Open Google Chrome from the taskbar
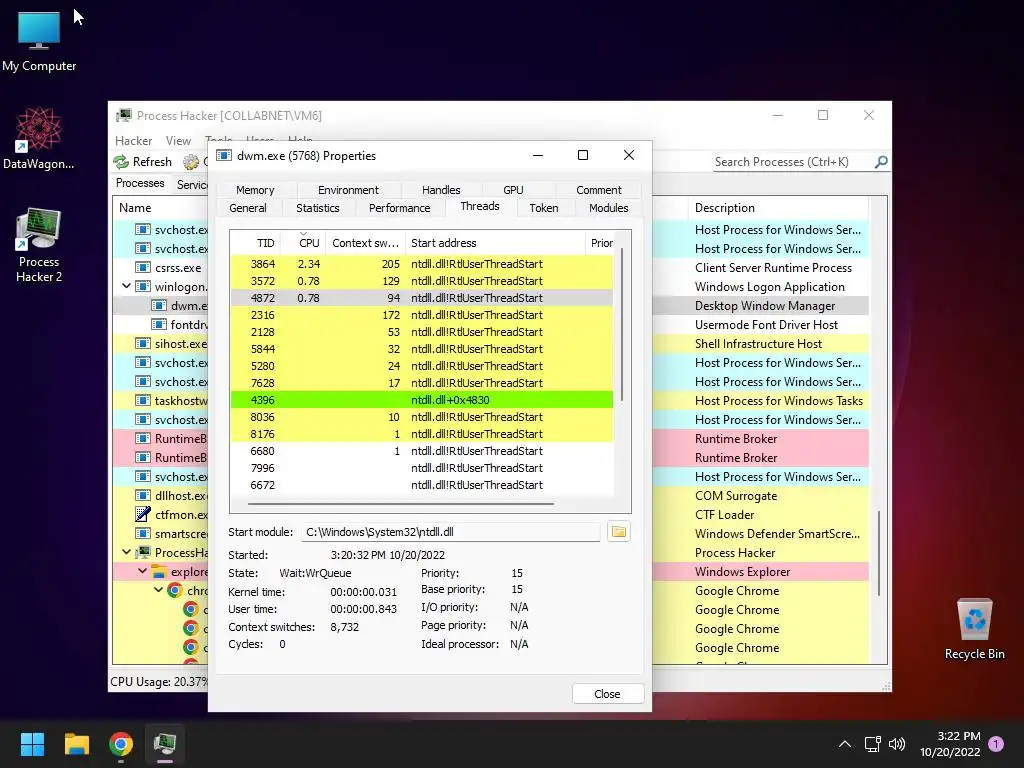Image resolution: width=1024 pixels, height=768 pixels. (x=121, y=744)
